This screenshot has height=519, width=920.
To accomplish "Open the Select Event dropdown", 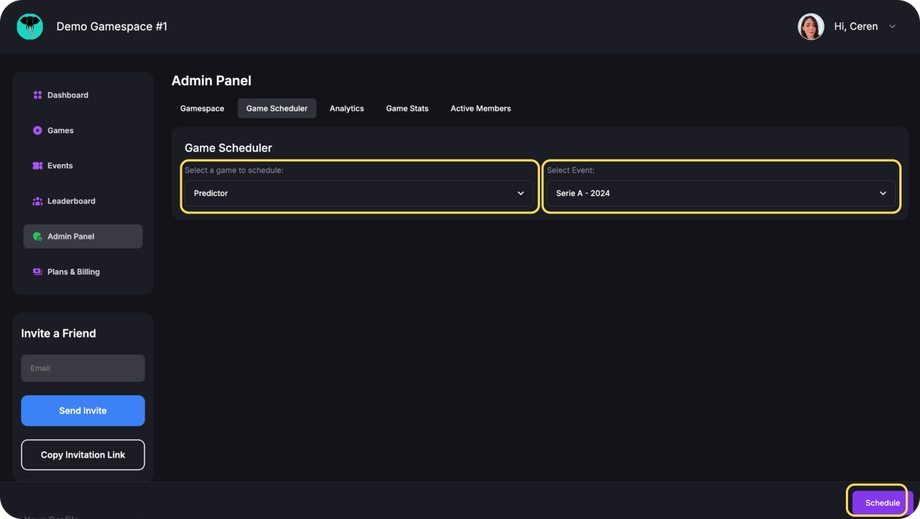I will click(720, 193).
